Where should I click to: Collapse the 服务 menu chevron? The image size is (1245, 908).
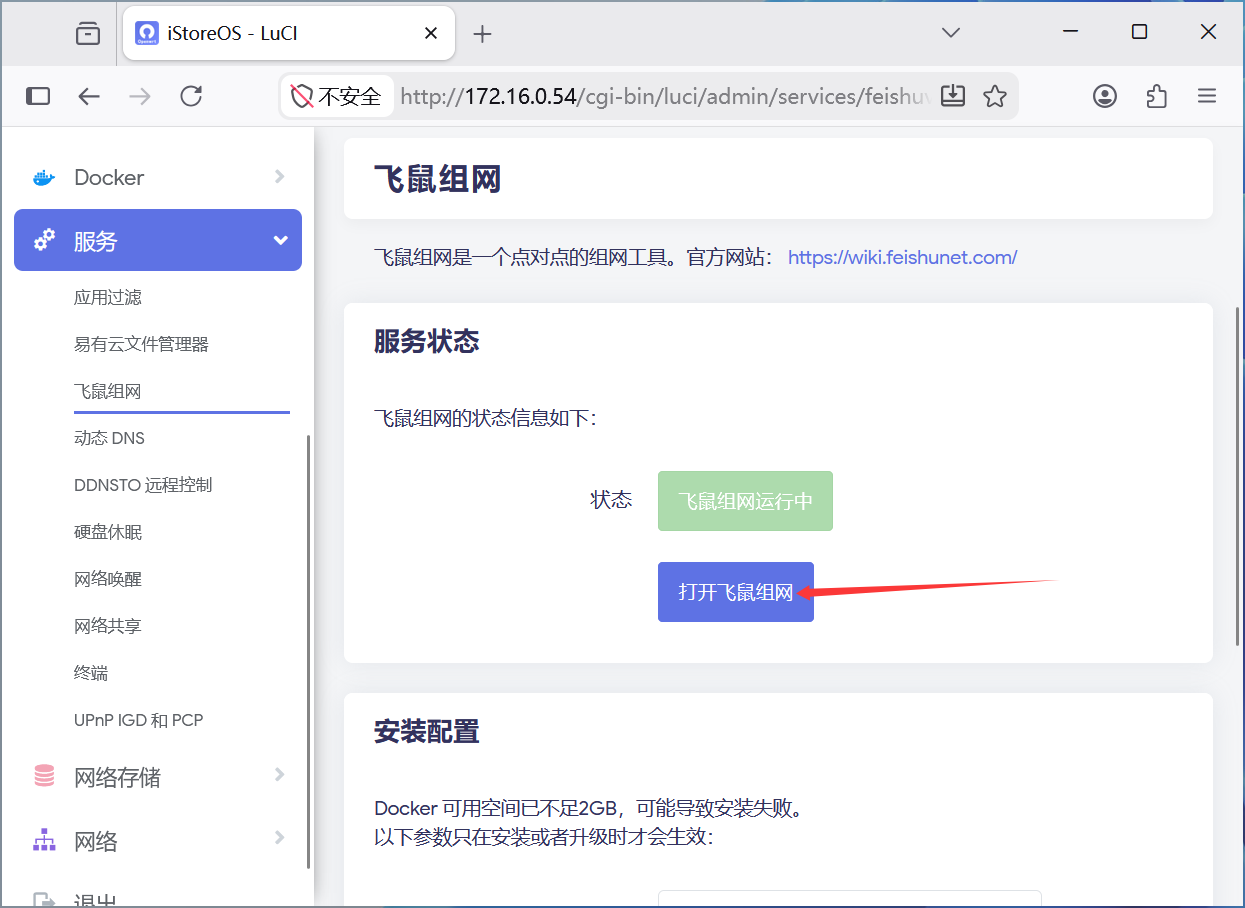tap(280, 240)
